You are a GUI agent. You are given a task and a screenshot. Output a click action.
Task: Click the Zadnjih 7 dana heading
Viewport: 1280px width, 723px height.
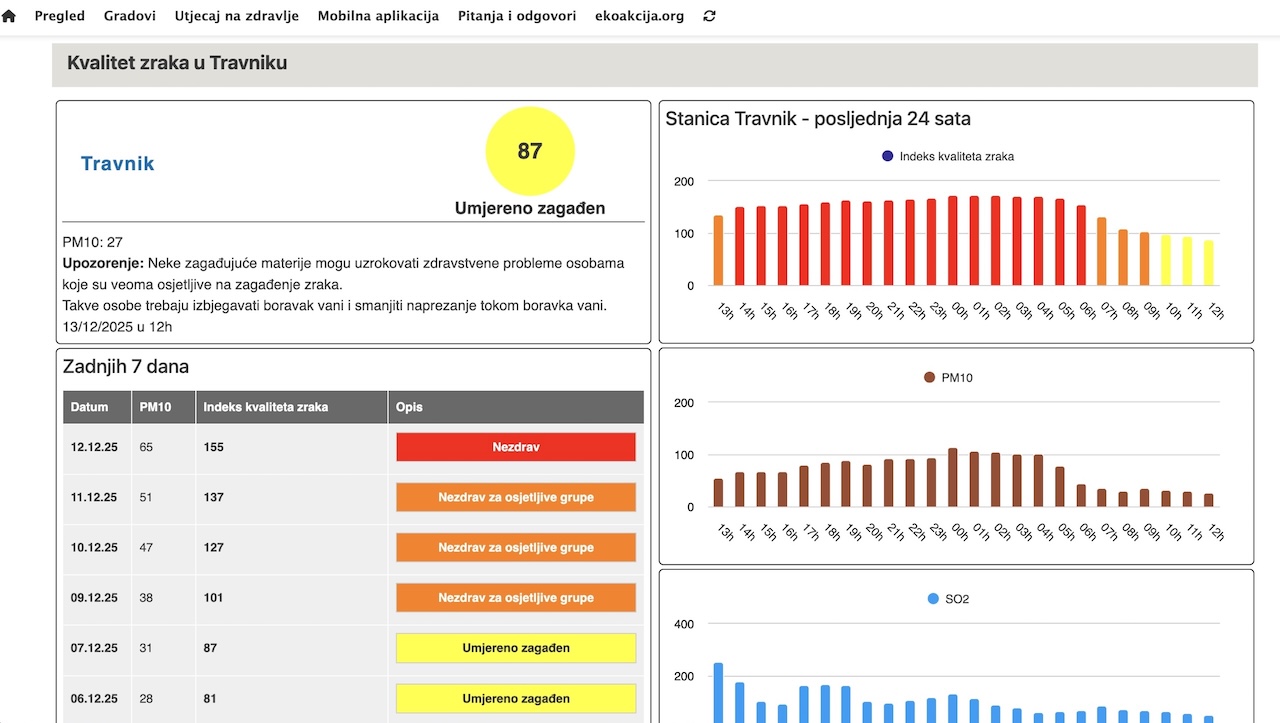pyautogui.click(x=126, y=367)
